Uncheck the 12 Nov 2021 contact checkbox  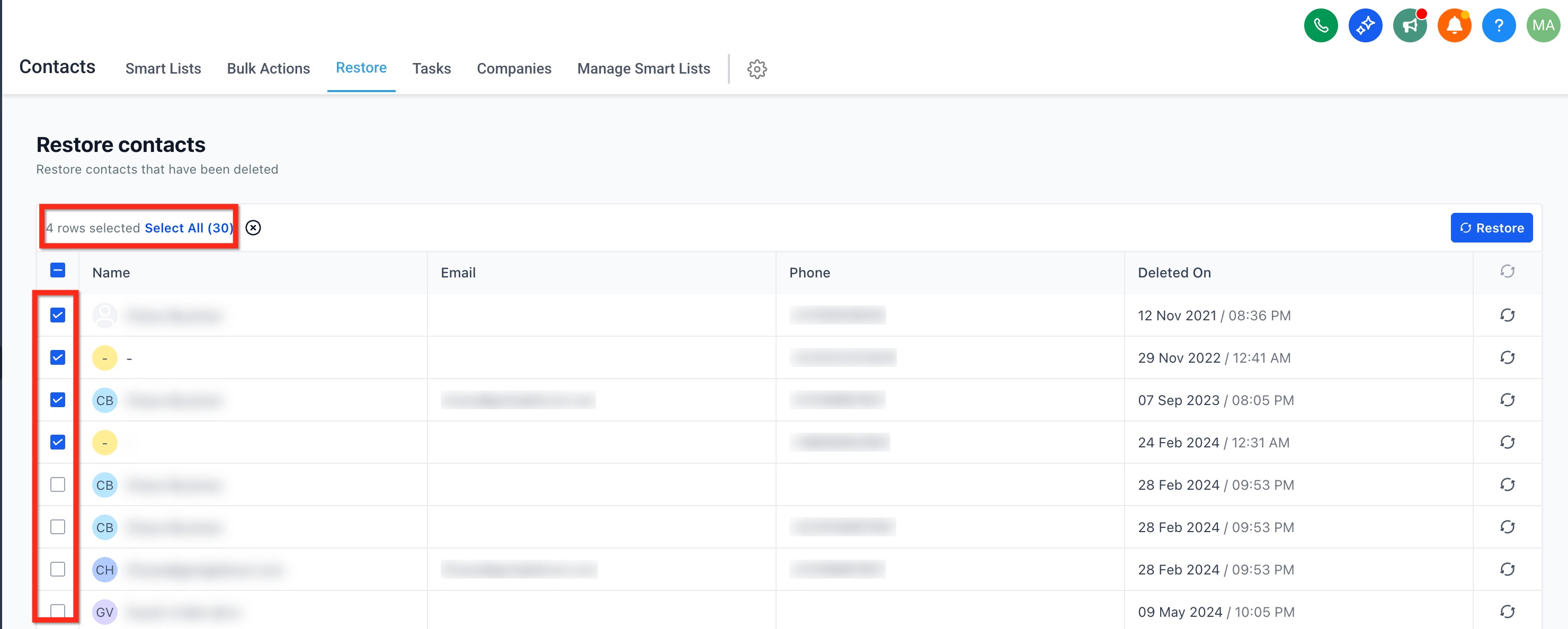tap(58, 315)
